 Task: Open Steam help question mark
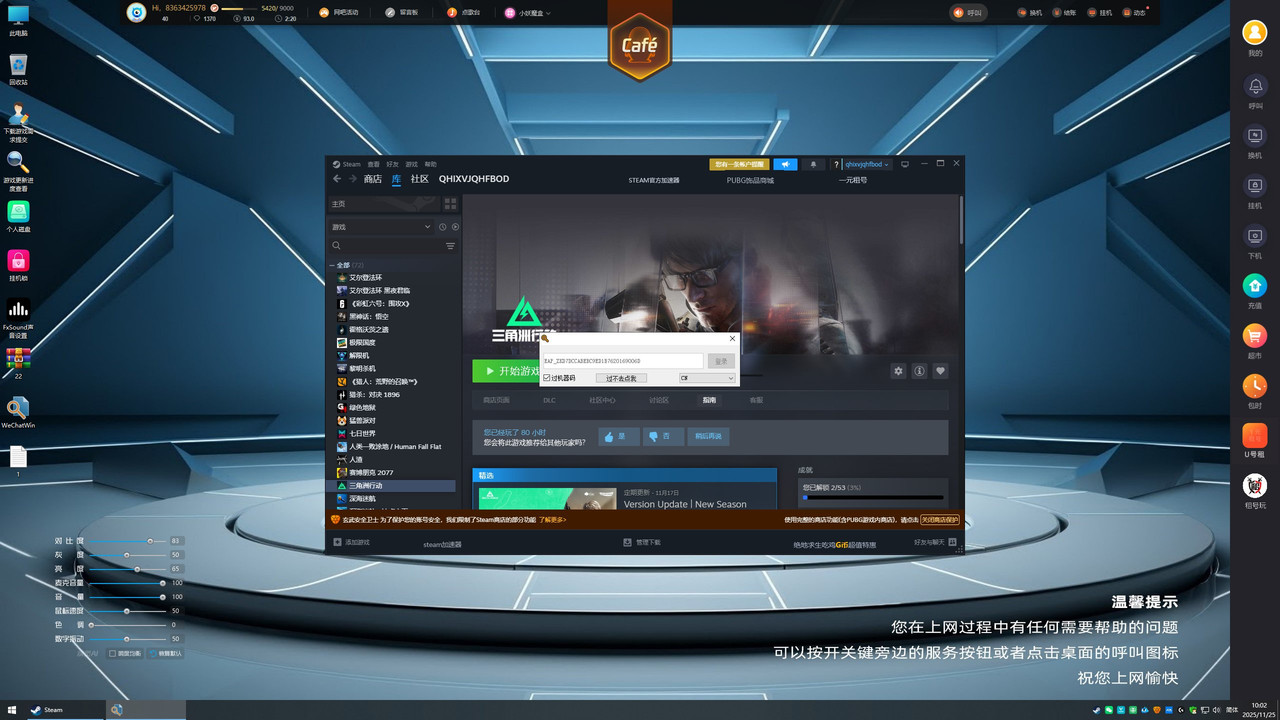click(836, 164)
